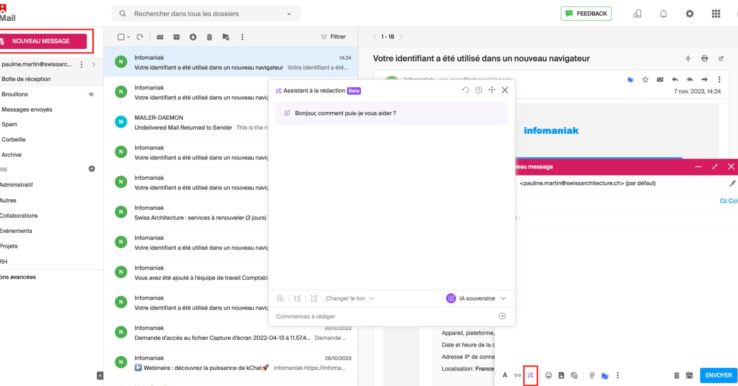
Task: Open the Archive folder
Action: (12, 154)
